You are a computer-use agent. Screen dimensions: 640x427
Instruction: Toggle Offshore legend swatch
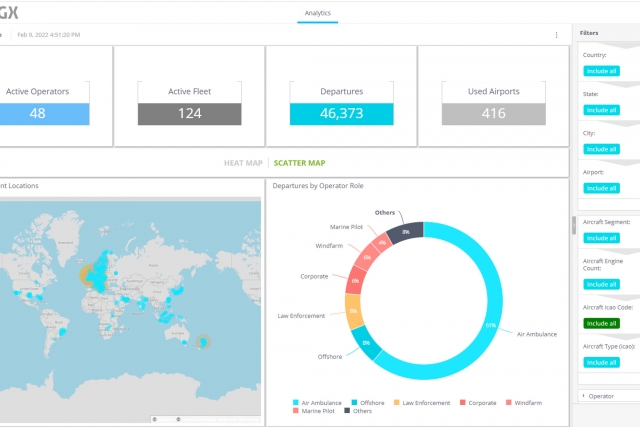pyautogui.click(x=354, y=403)
